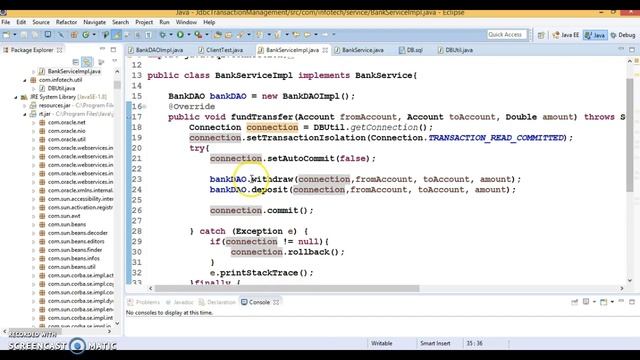
Task: Click the Open Perspective icon
Action: coord(541,36)
